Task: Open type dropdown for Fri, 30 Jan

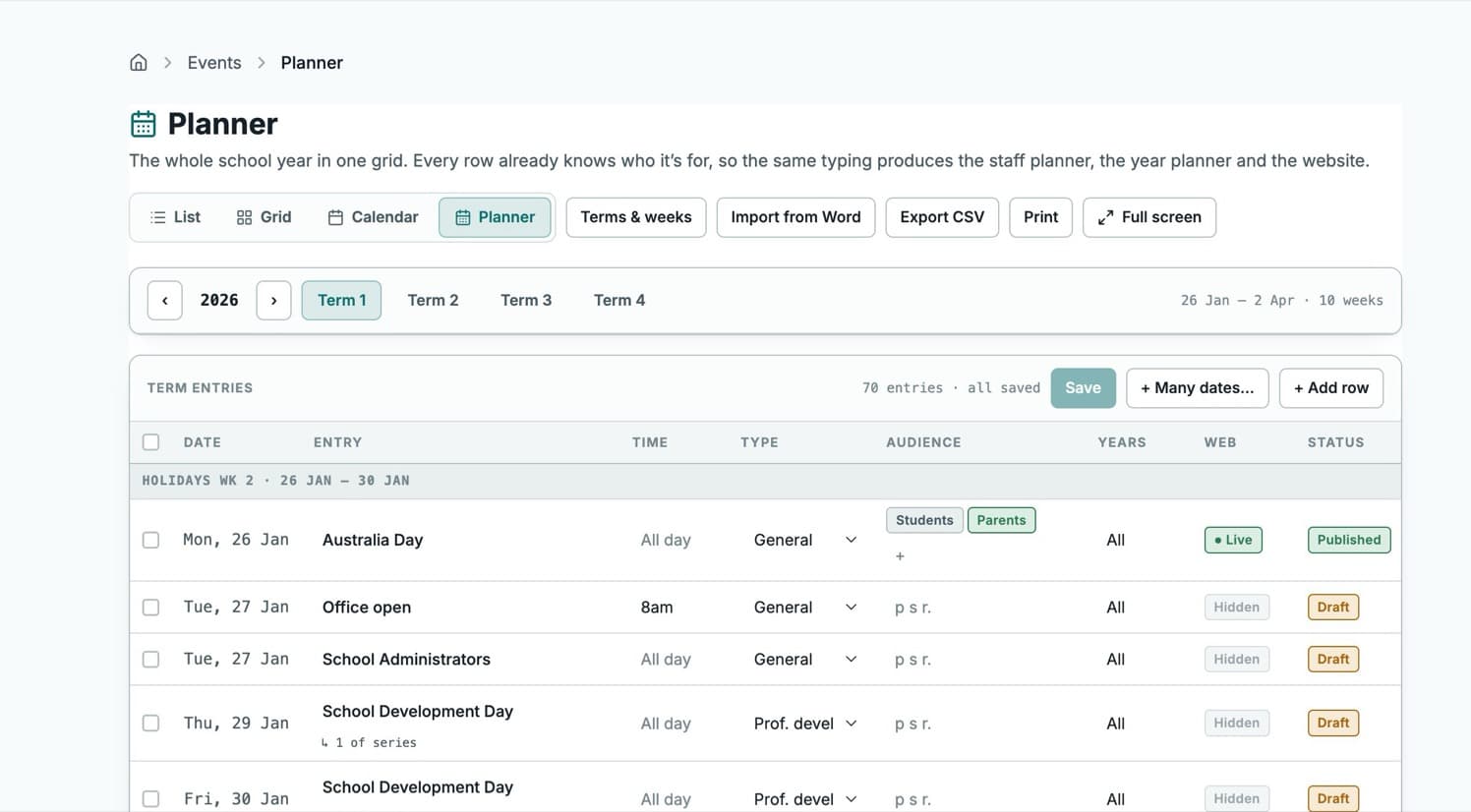Action: [805, 799]
